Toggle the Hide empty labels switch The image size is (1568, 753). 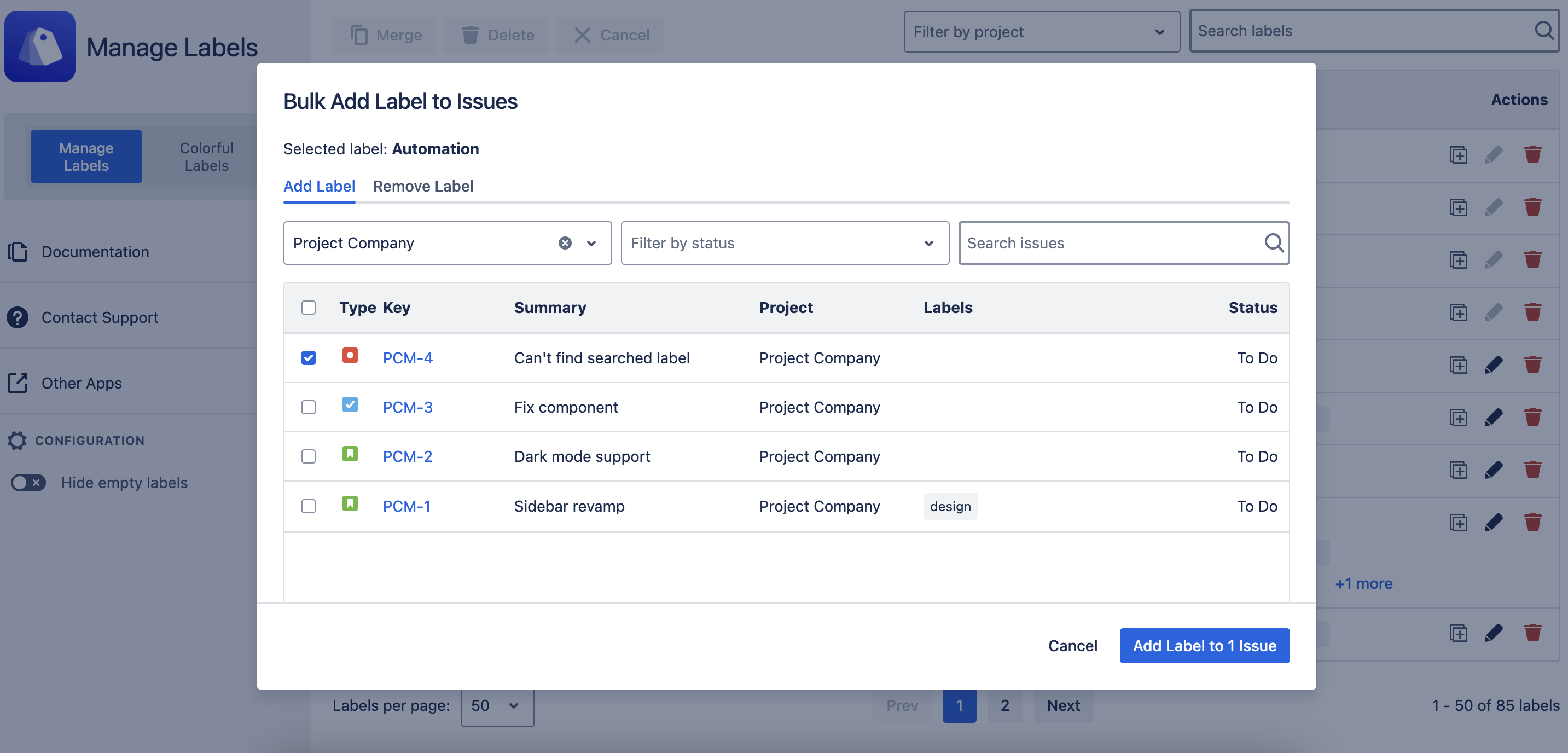coord(28,483)
